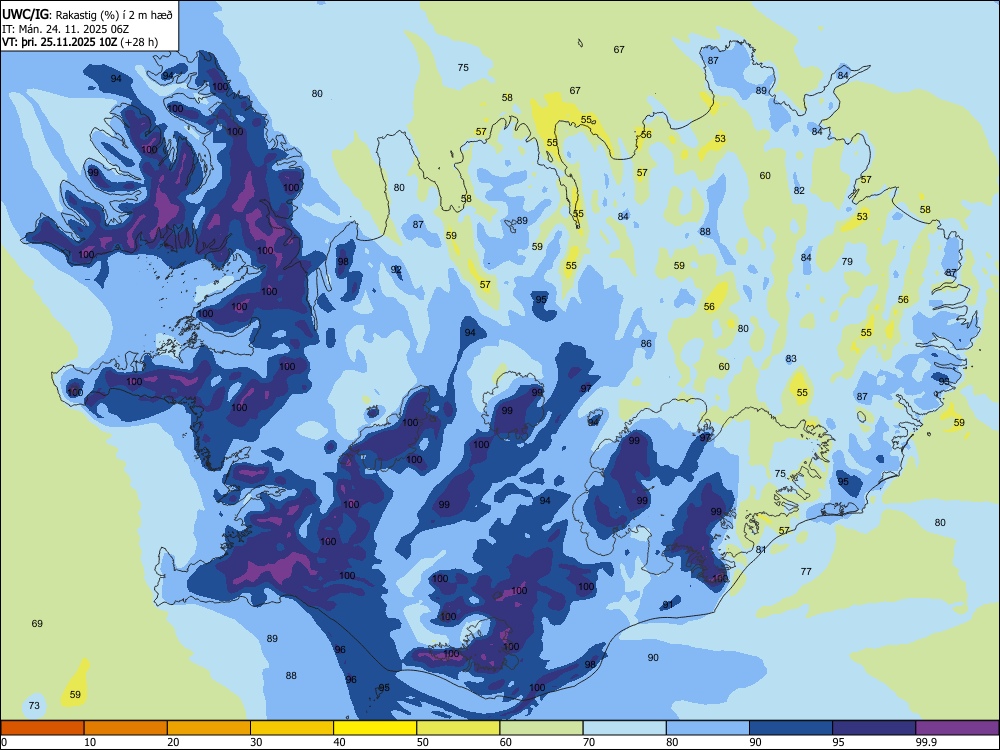
Task: Click the '91' humidity value on the map
Action: tap(668, 605)
